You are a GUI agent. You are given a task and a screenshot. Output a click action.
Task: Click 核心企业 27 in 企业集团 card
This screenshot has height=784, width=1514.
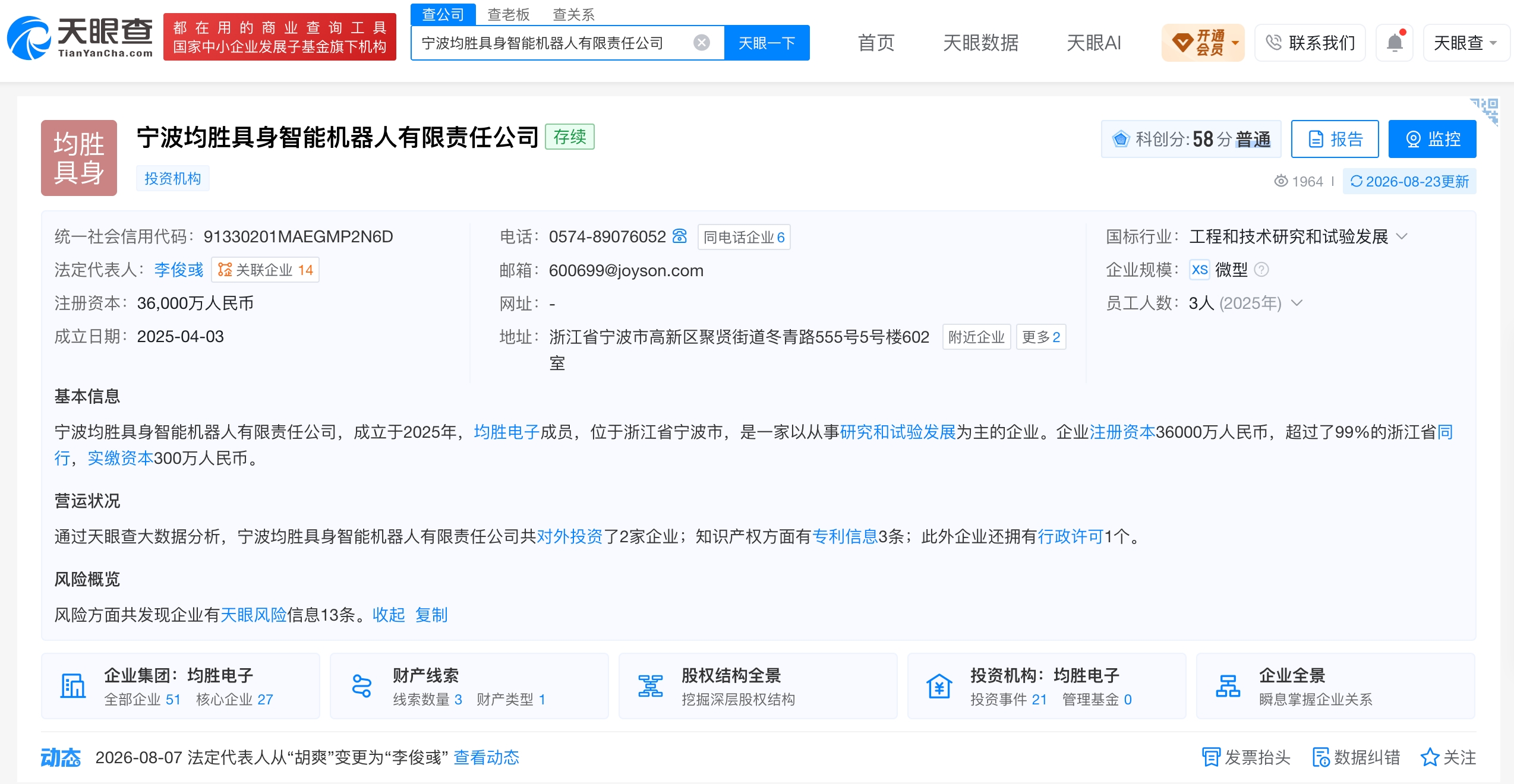[x=235, y=699]
